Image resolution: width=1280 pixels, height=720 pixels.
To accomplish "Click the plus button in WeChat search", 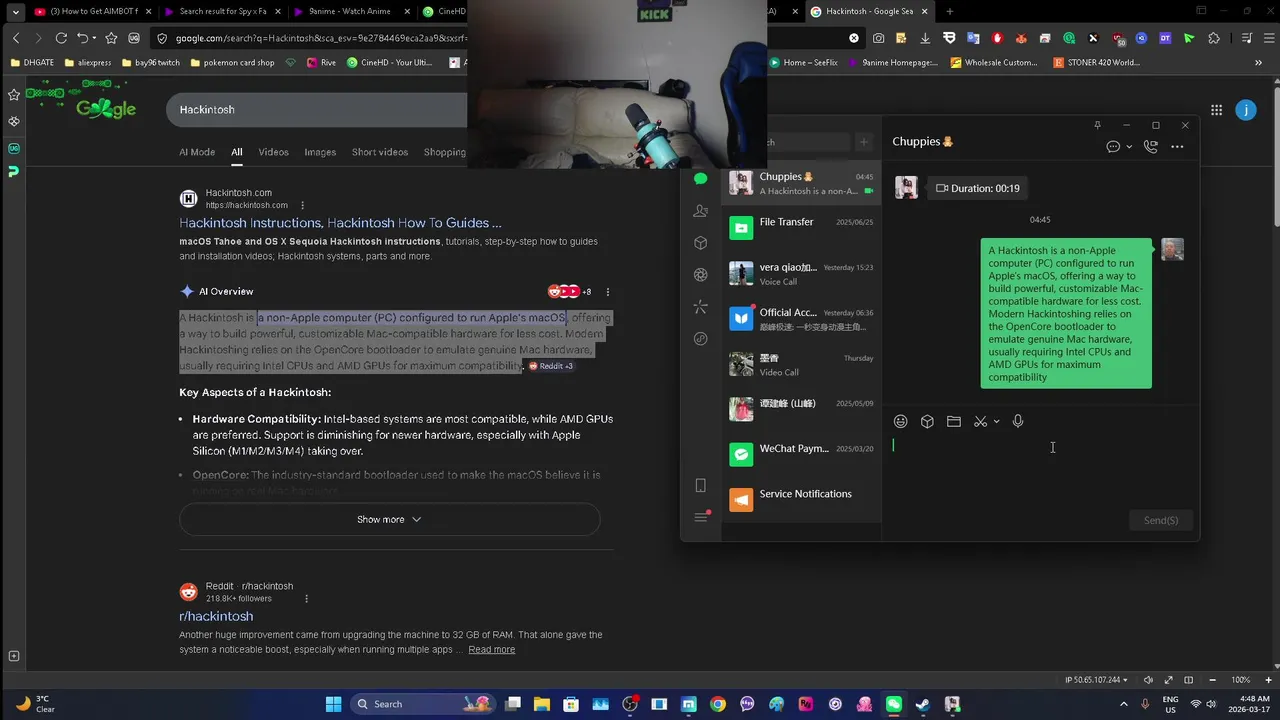I will pos(864,142).
